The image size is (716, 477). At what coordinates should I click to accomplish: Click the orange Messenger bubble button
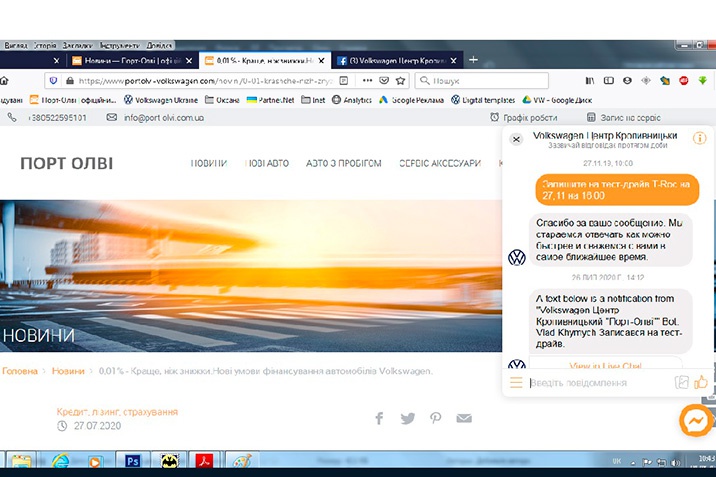point(696,420)
